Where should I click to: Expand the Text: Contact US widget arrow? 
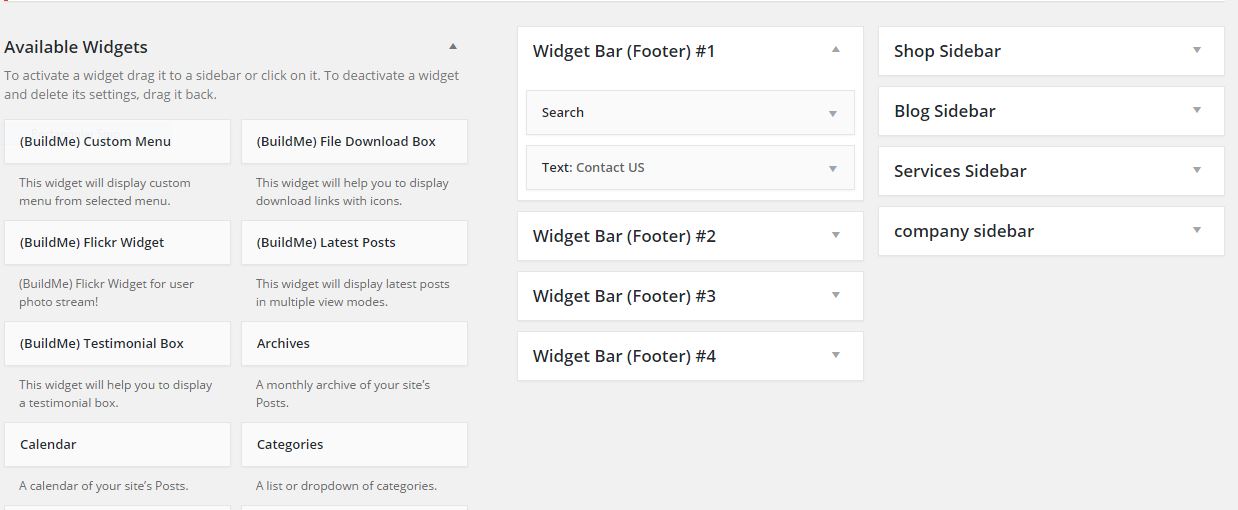click(x=832, y=168)
